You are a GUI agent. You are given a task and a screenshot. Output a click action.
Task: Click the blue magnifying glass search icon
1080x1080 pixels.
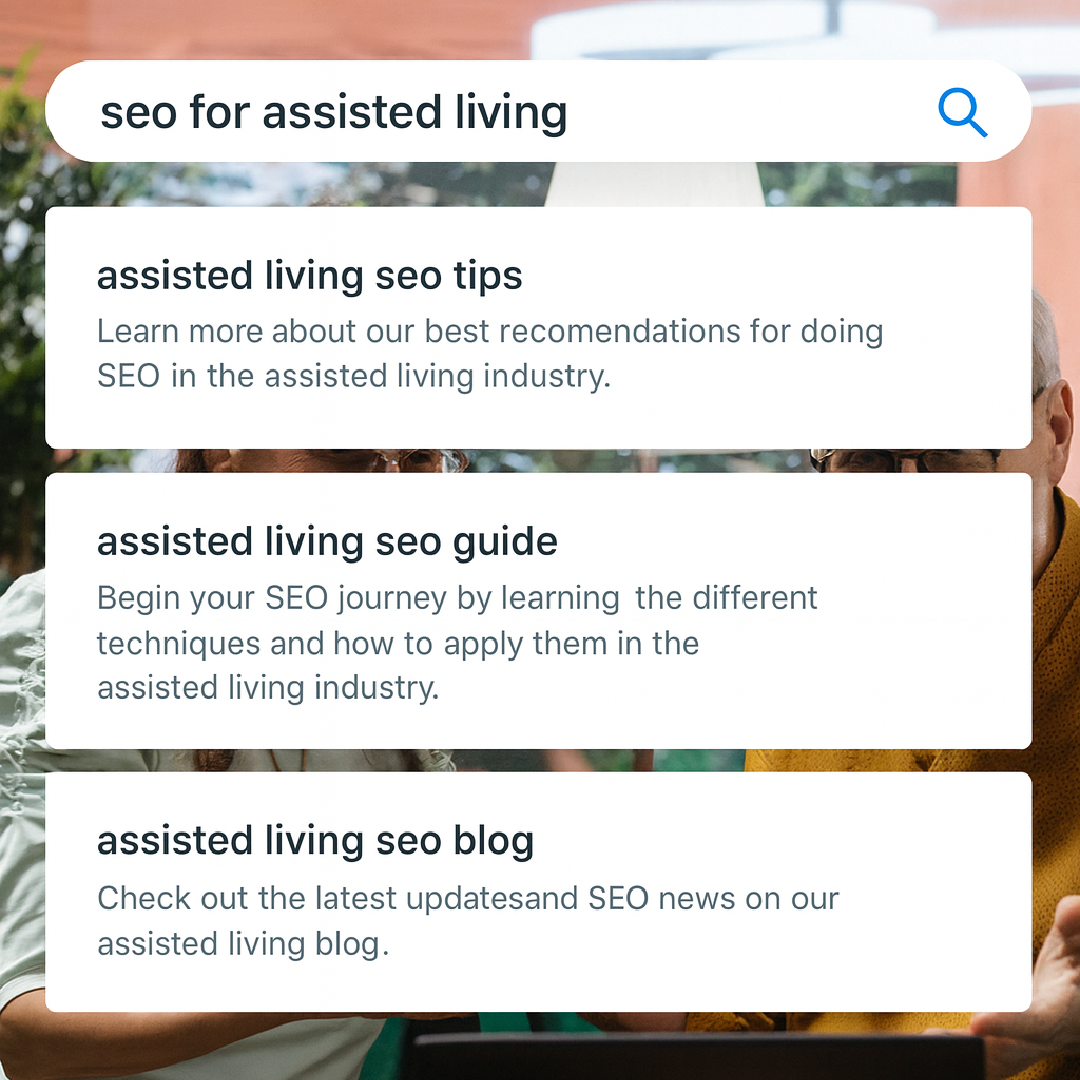click(962, 112)
